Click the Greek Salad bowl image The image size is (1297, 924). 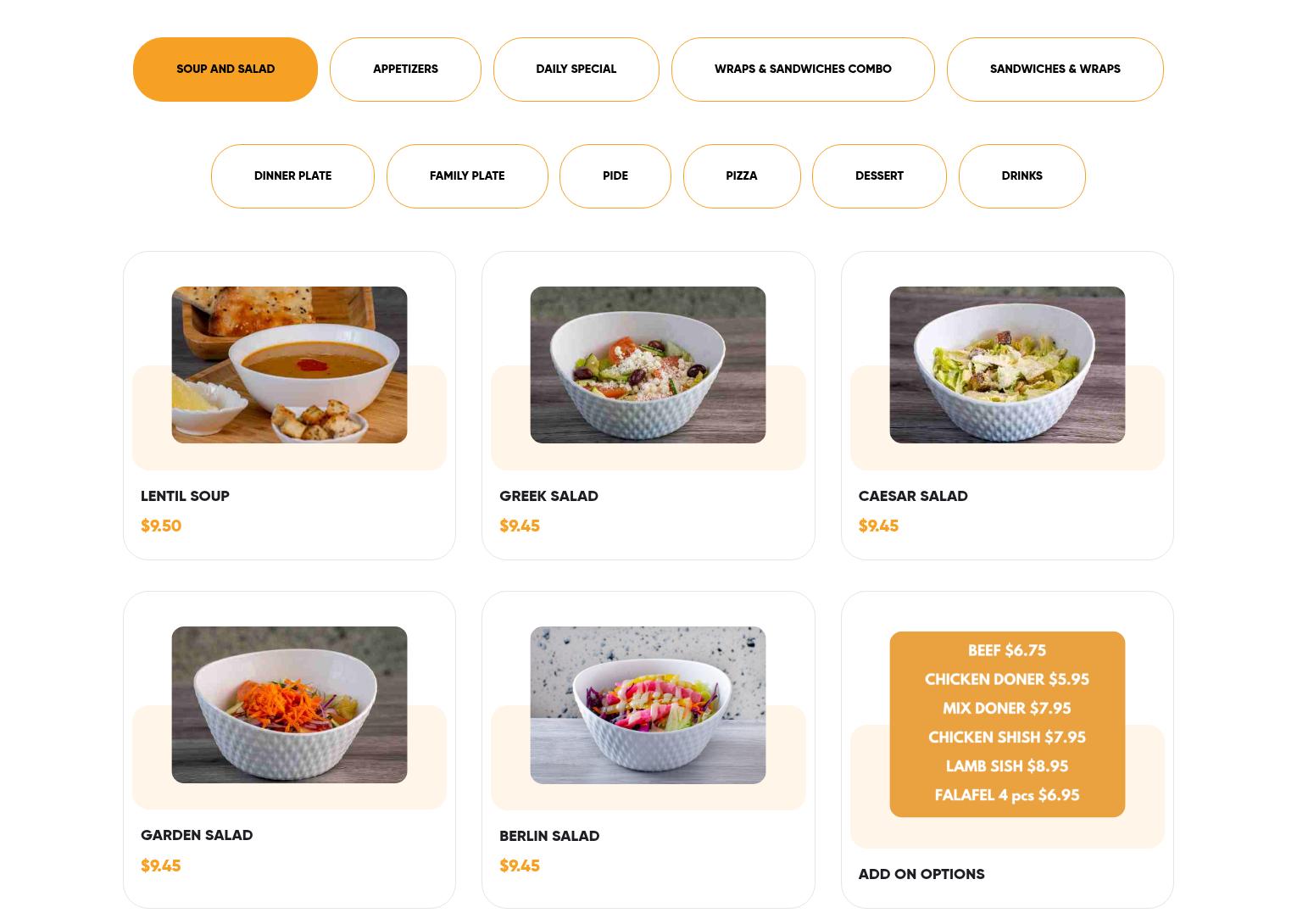tap(648, 365)
